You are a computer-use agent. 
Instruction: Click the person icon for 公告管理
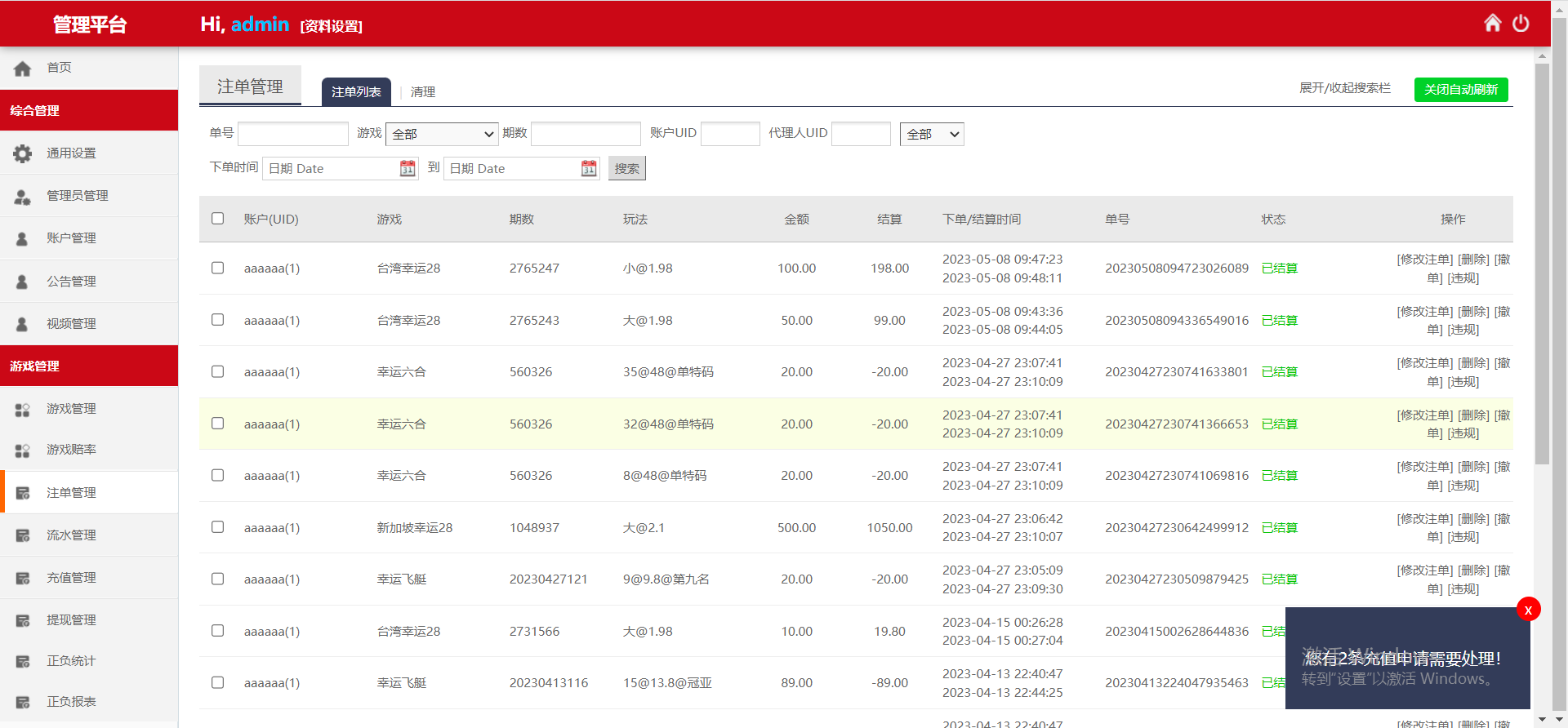point(23,282)
